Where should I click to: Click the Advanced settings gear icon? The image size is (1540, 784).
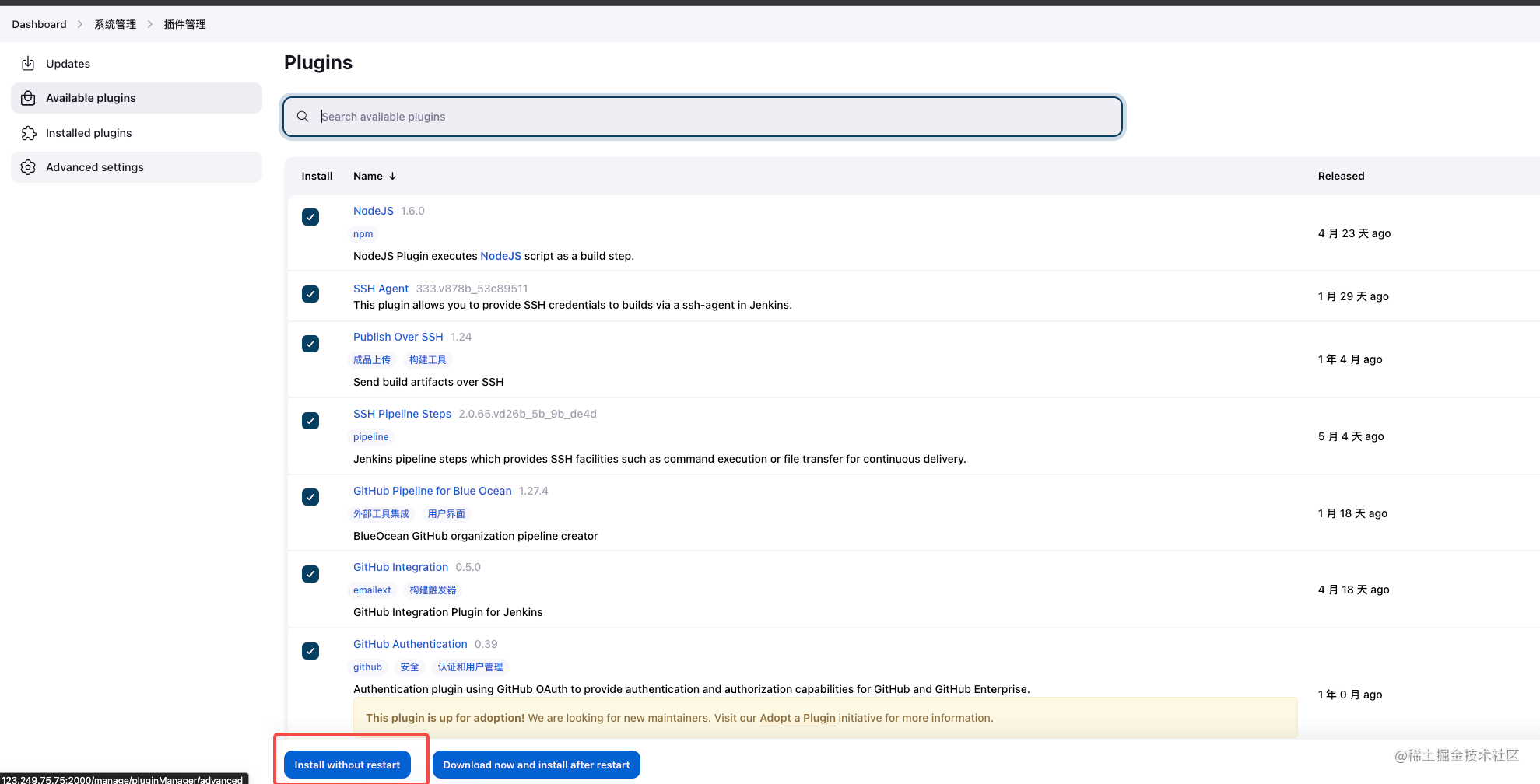[28, 167]
